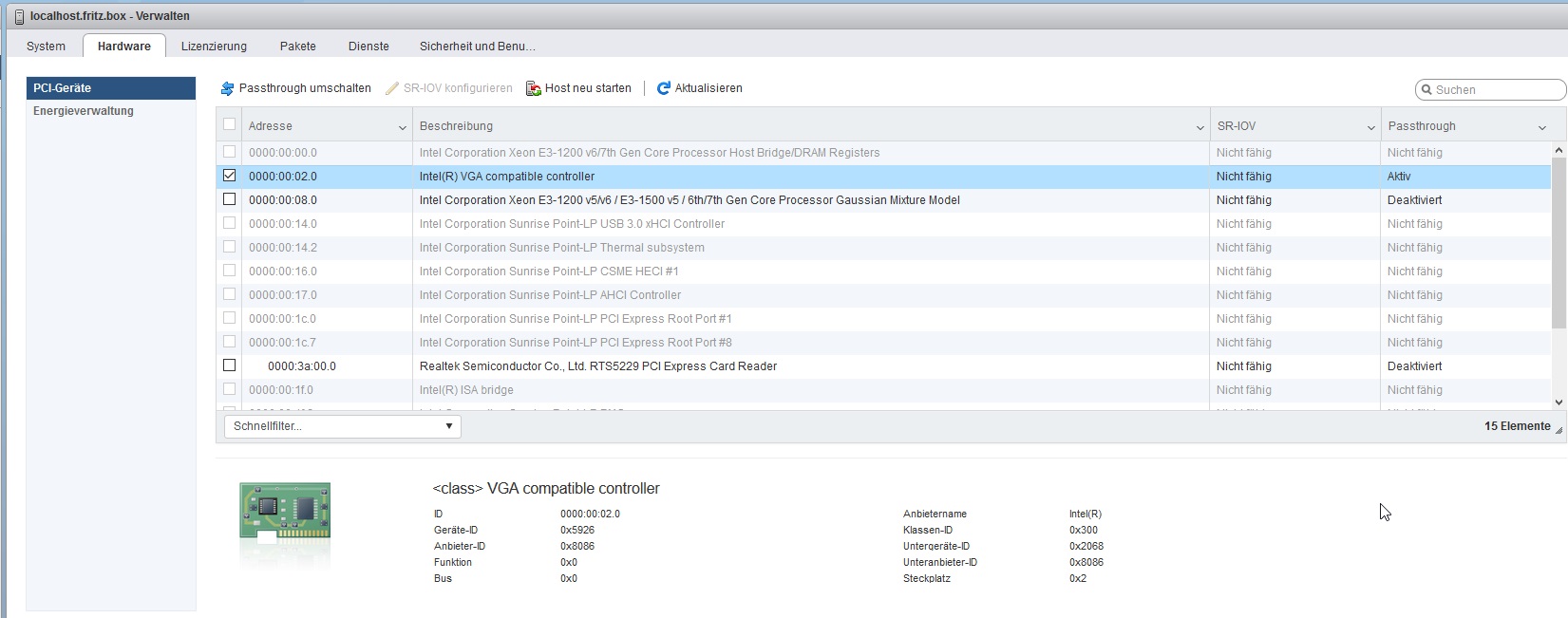This screenshot has height=618, width=1568.
Task: Open the Schnellfilter dropdown
Action: point(342,426)
